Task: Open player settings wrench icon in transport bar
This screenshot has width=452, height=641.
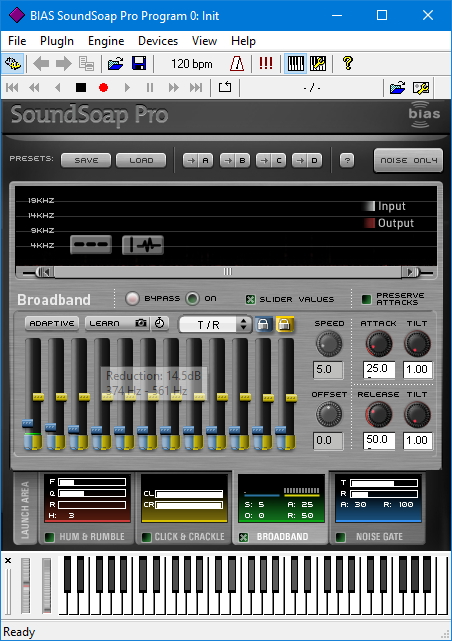Action: pyautogui.click(x=421, y=87)
